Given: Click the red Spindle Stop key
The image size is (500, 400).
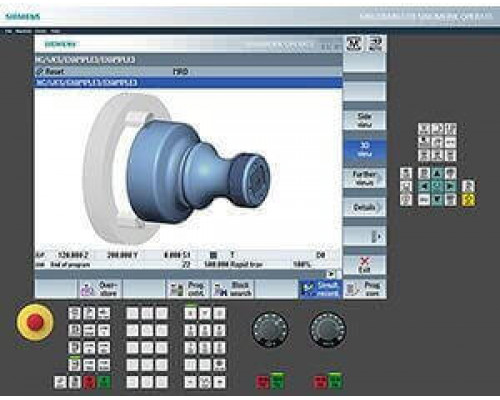Looking at the screenshot, I should (x=263, y=382).
